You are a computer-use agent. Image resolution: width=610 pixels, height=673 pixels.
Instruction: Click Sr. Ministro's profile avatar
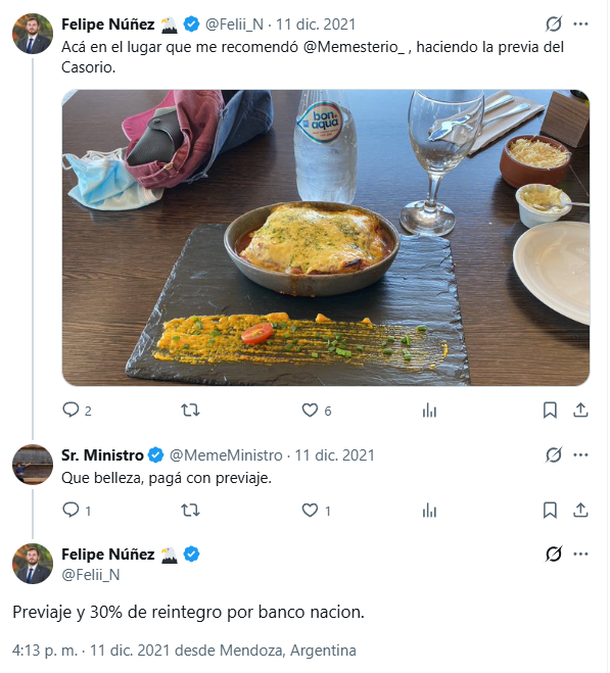(x=32, y=464)
